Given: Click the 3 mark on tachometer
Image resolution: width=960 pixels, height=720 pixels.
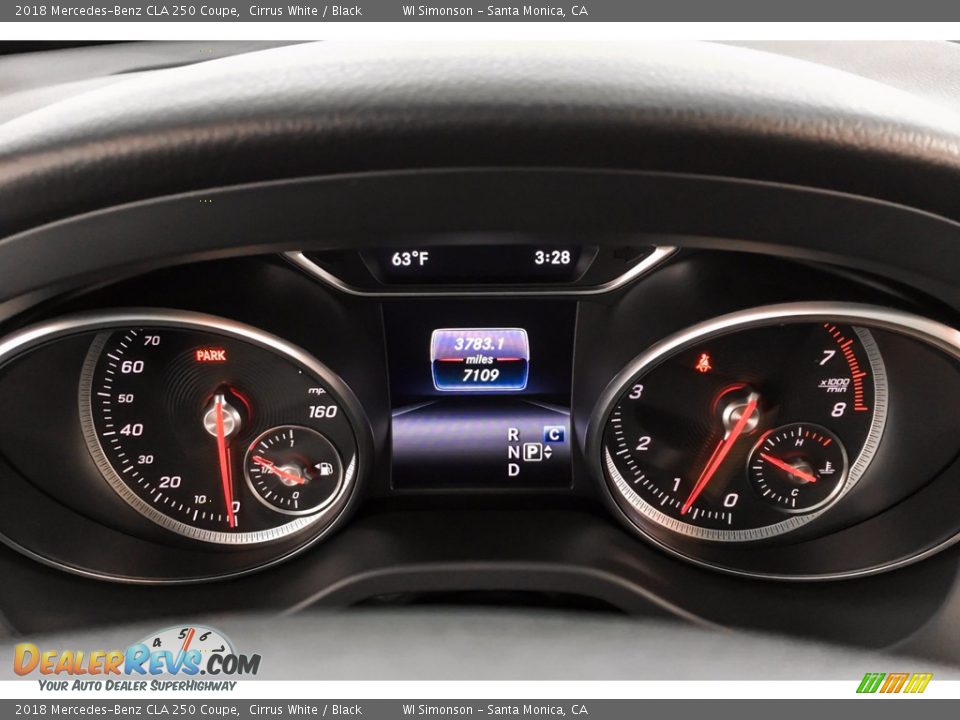Looking at the screenshot, I should click(637, 392).
